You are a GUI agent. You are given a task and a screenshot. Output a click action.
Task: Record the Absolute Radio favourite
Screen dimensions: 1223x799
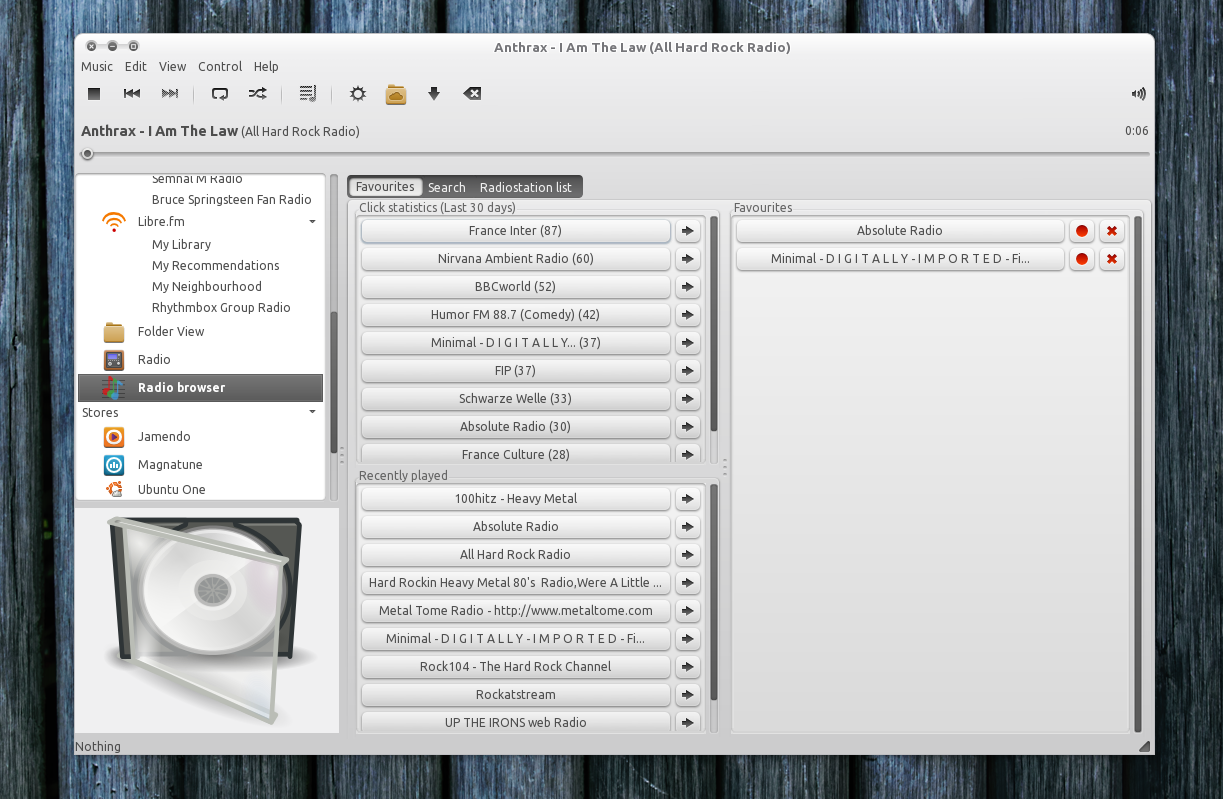point(1081,231)
